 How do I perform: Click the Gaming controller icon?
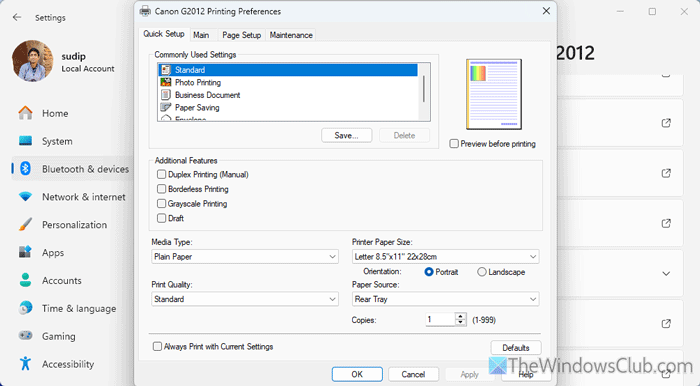click(x=25, y=336)
